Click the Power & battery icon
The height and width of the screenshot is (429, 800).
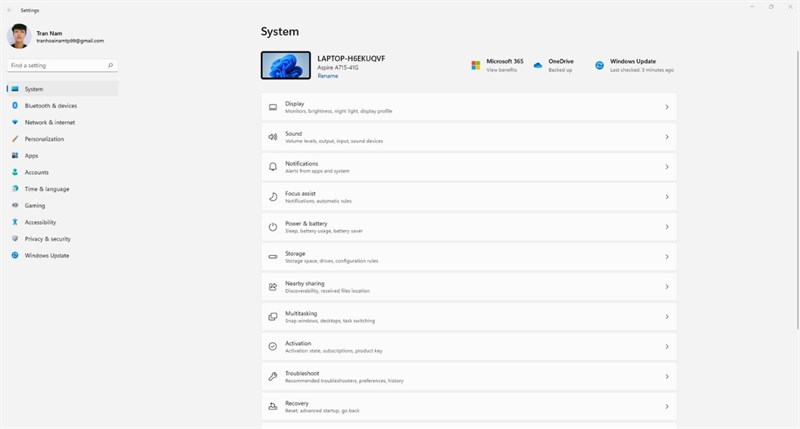[272, 227]
